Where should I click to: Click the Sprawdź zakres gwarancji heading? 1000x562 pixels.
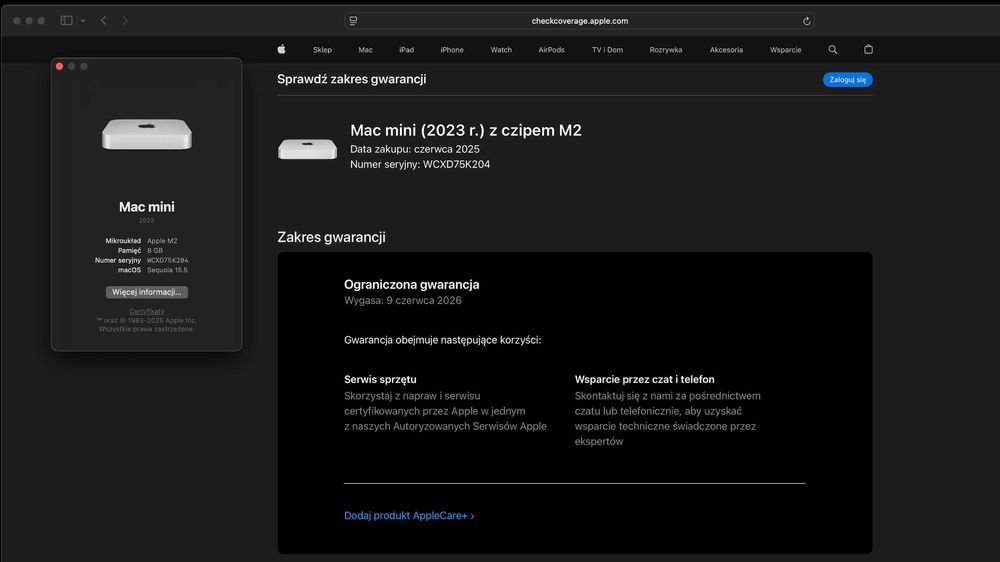pos(351,79)
